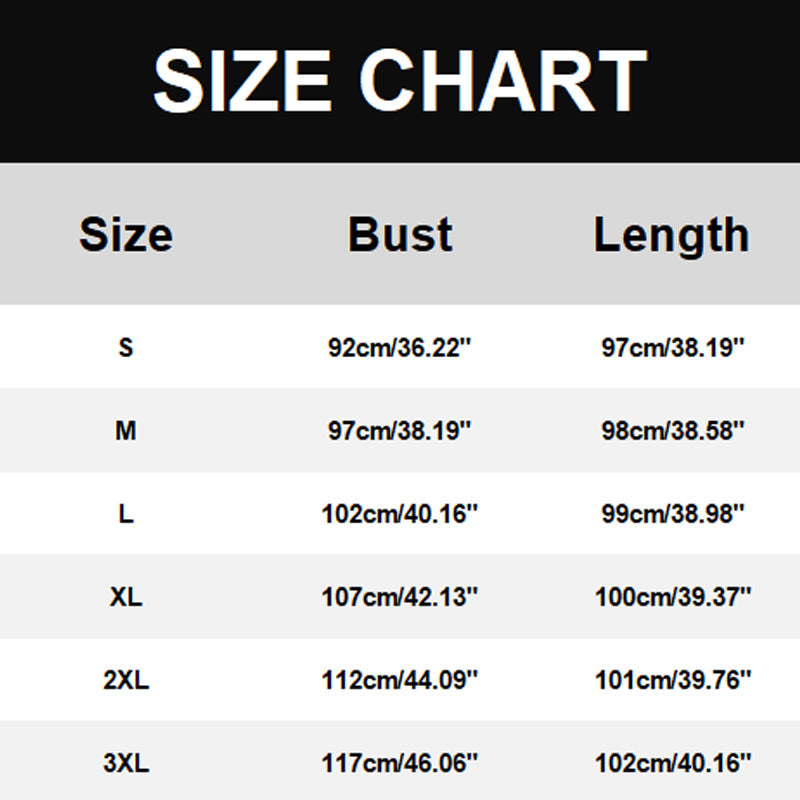Click the M size row label

coord(126,431)
